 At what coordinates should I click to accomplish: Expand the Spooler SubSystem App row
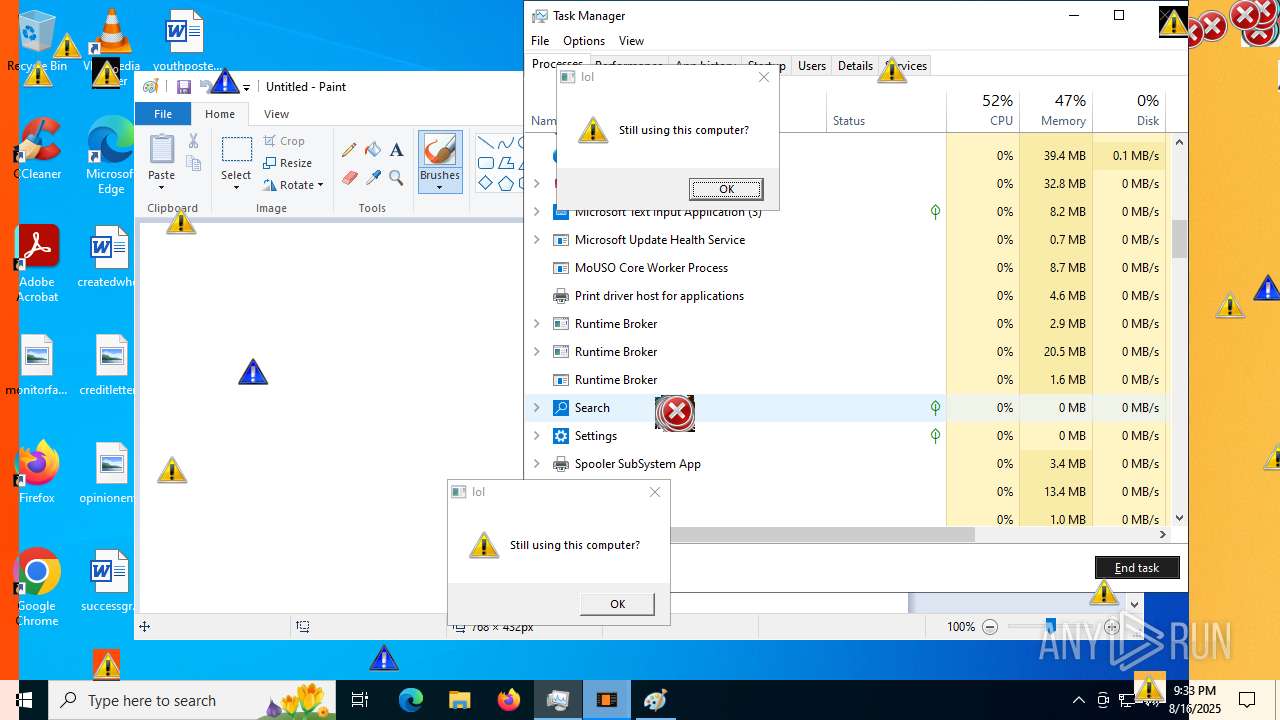coord(537,464)
